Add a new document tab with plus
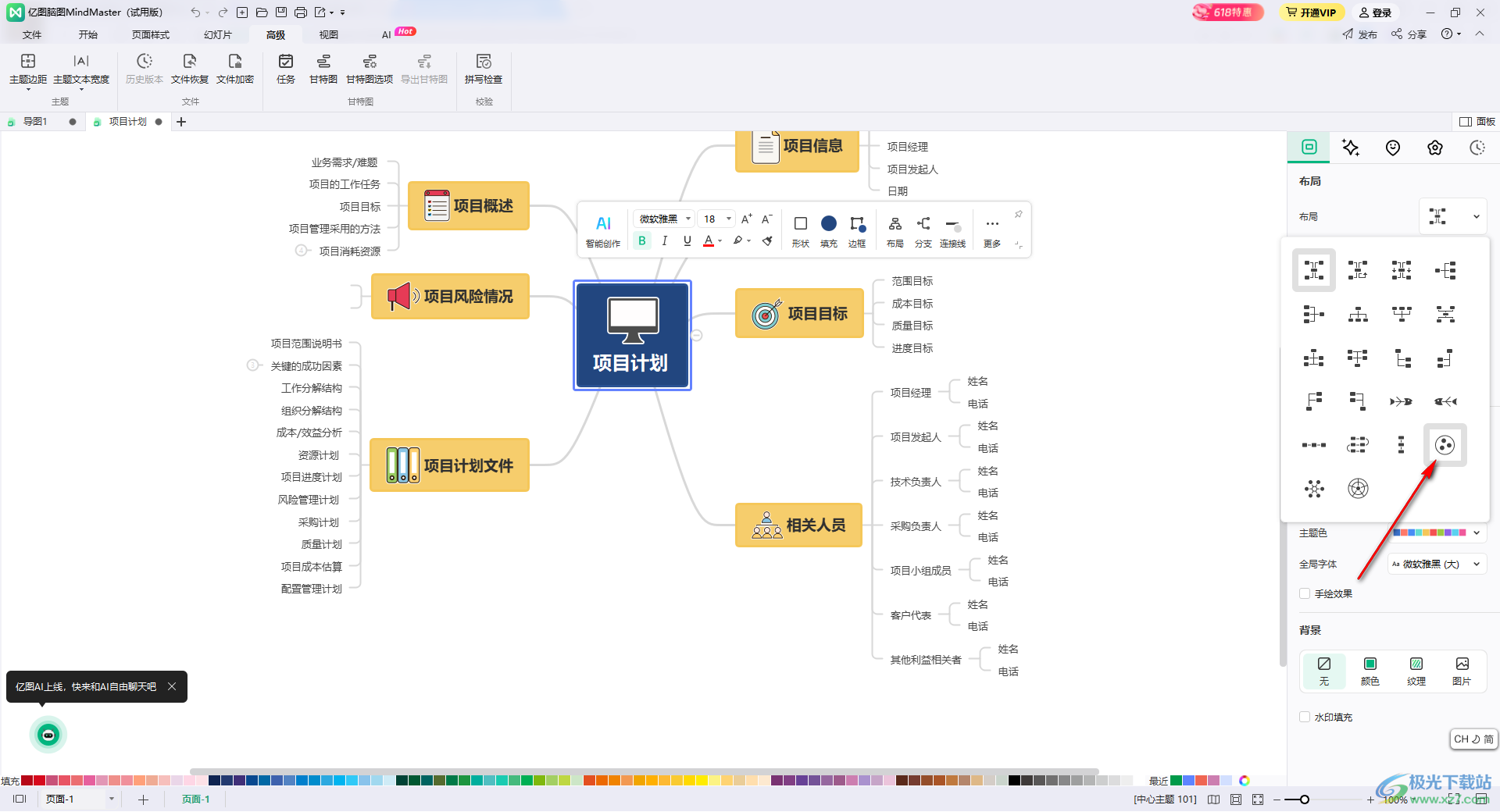Viewport: 1500px width, 812px height. click(181, 122)
